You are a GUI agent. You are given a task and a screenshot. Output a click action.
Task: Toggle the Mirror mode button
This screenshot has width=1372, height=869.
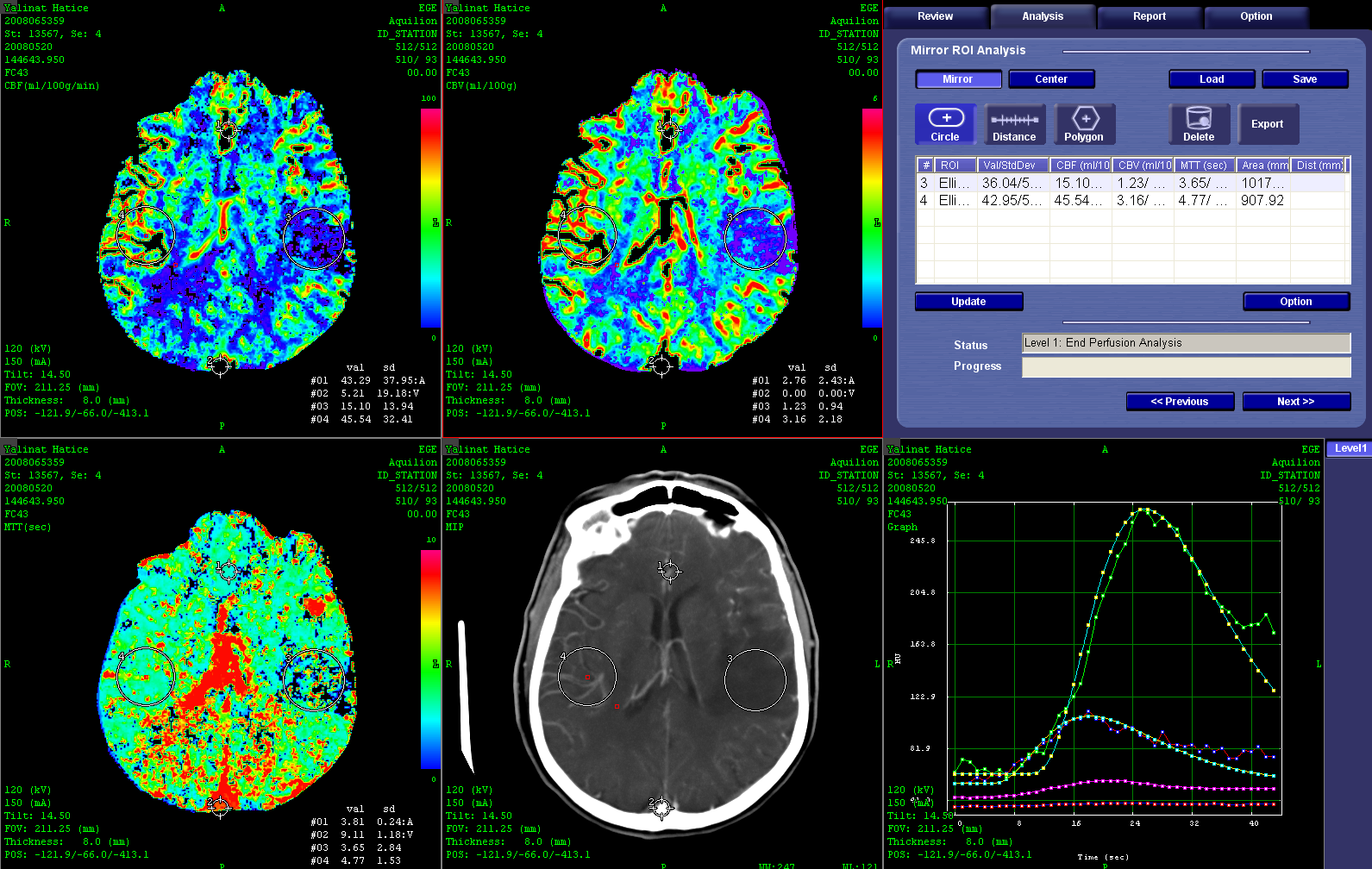958,79
